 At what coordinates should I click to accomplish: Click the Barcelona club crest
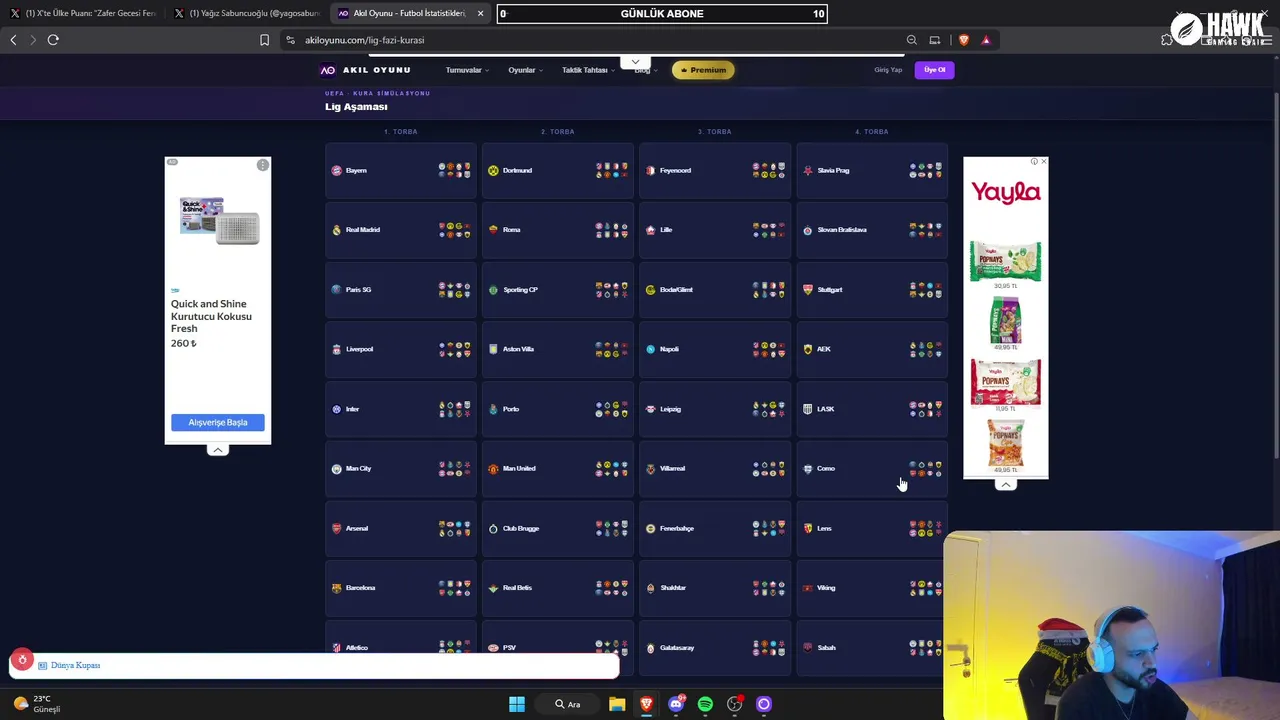[336, 588]
